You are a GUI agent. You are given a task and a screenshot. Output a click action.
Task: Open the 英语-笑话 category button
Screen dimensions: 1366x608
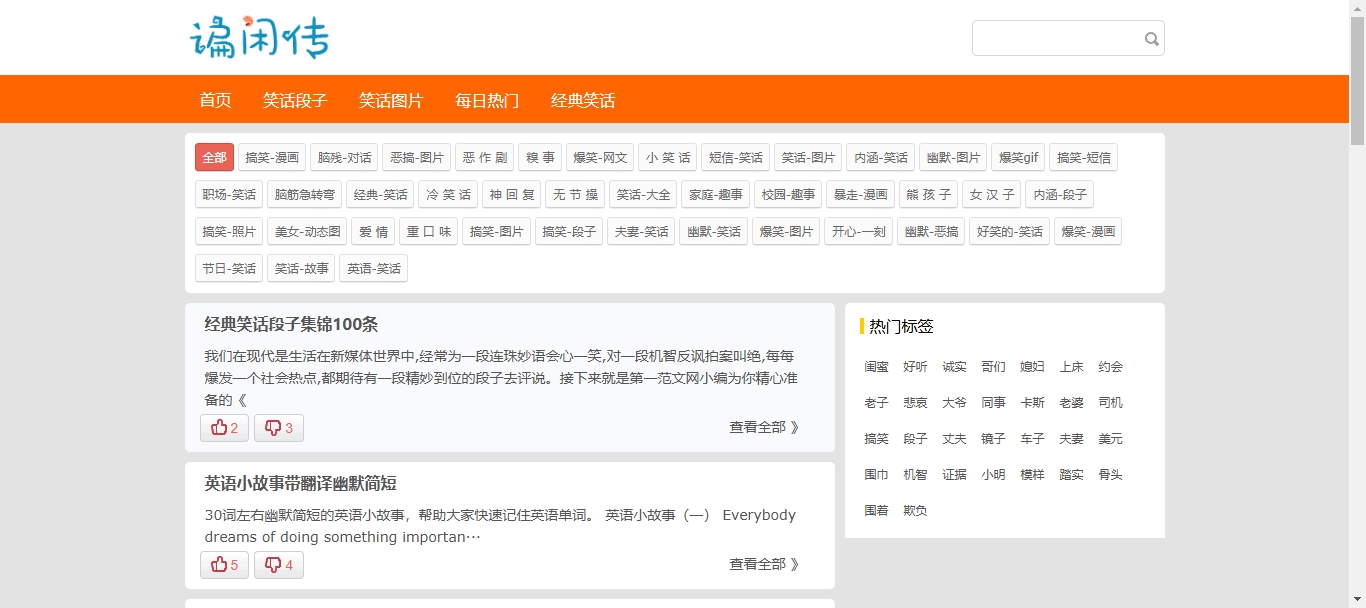click(373, 268)
